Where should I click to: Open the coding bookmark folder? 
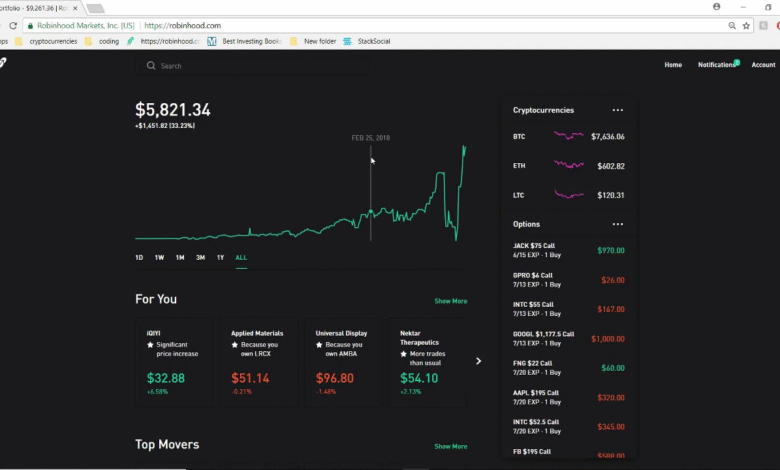pyautogui.click(x=102, y=41)
